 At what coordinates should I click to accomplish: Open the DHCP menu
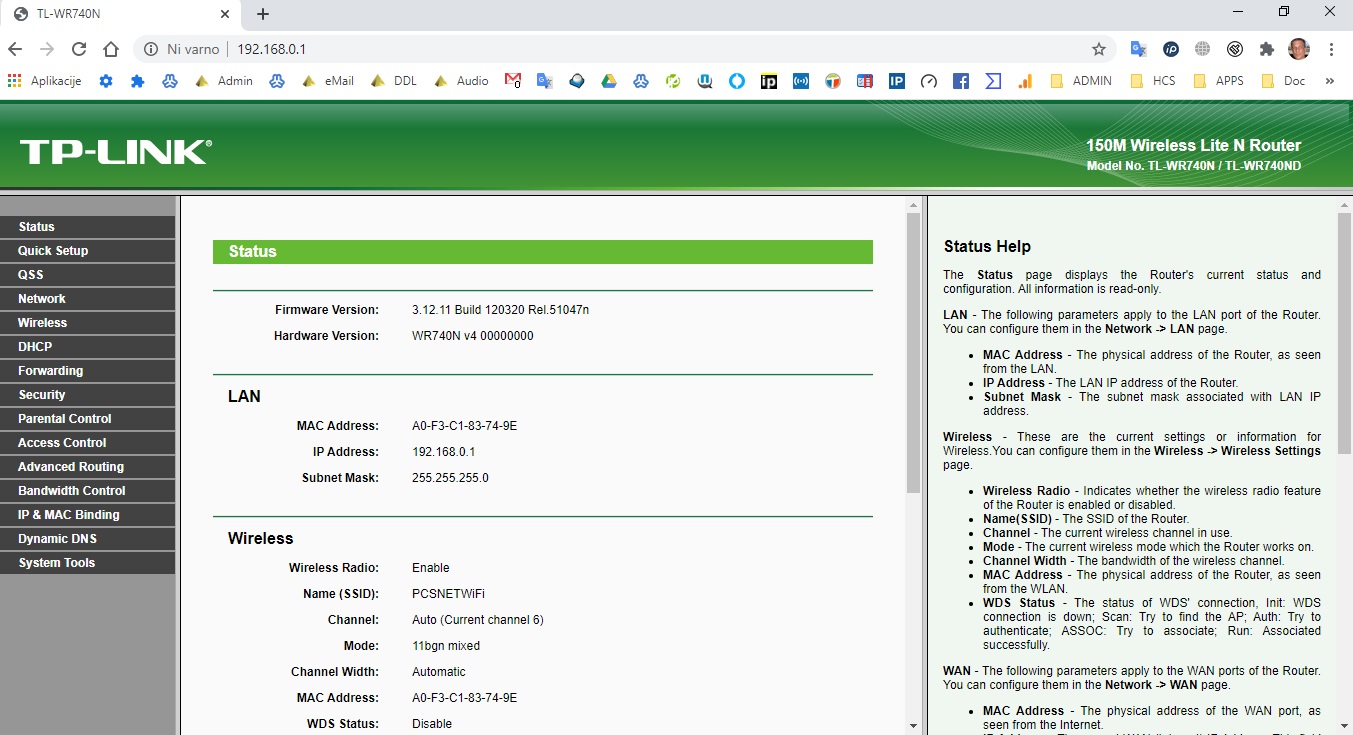(x=87, y=347)
